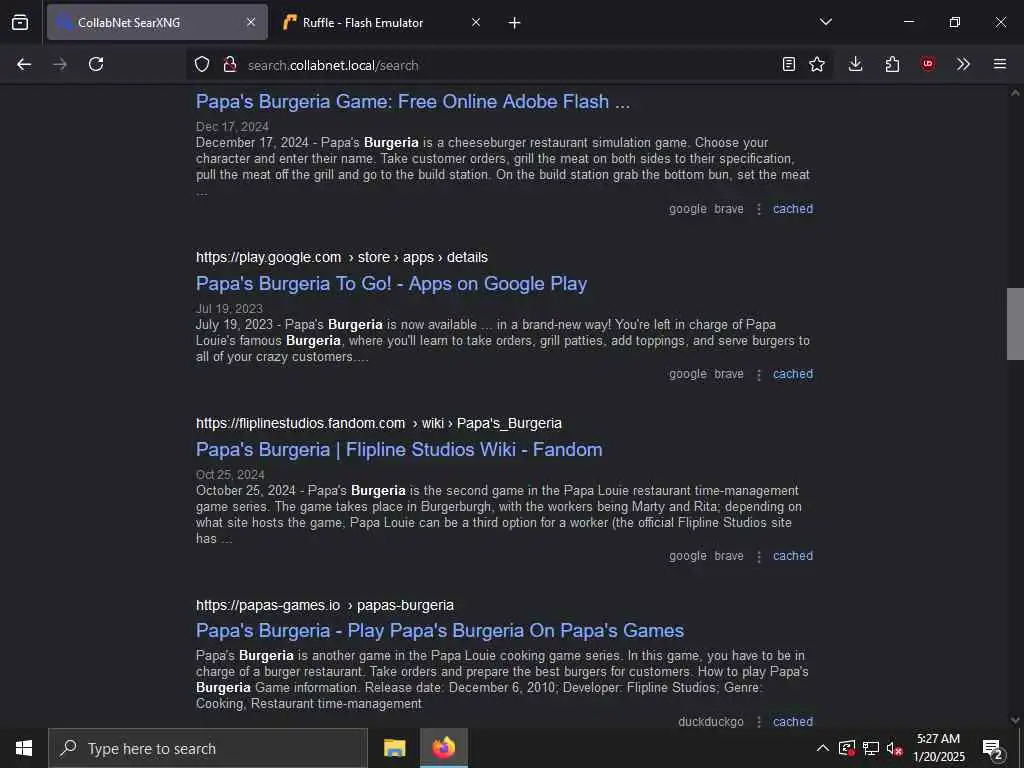The width and height of the screenshot is (1024, 768).
Task: Toggle reader view icon
Action: coord(789,64)
